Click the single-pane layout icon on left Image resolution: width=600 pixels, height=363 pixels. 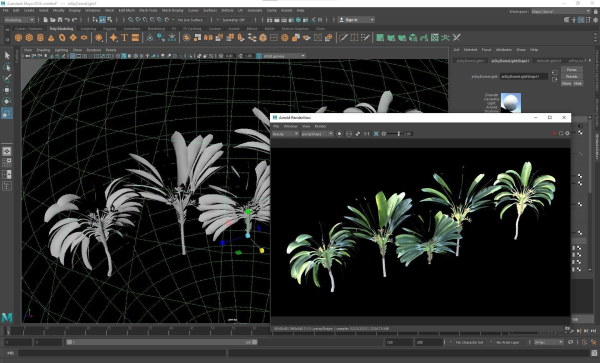[7, 151]
